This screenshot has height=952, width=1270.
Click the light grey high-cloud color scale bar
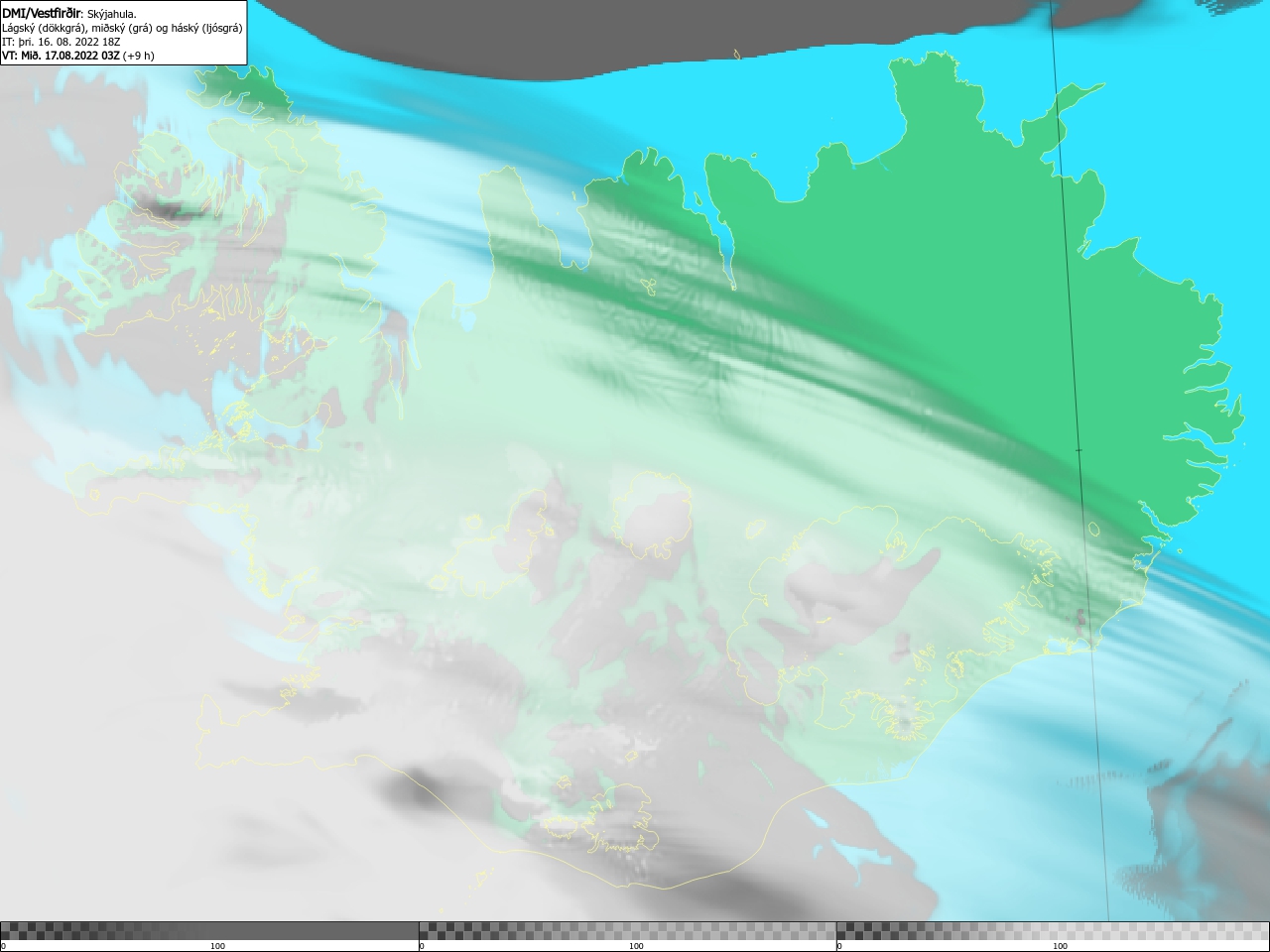click(1053, 930)
